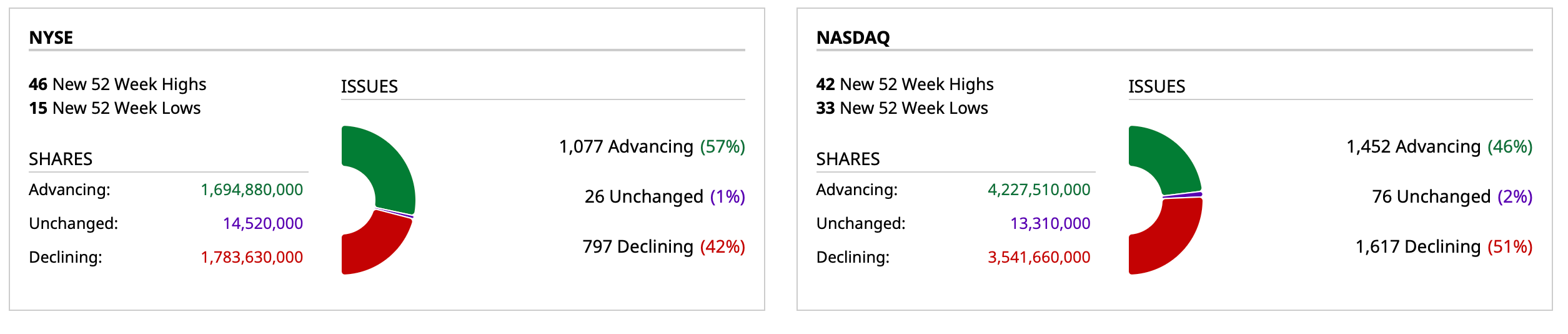Click NYSE unchanged shares value 14,520,000
Screen dimensions: 1568x334
tap(263, 223)
